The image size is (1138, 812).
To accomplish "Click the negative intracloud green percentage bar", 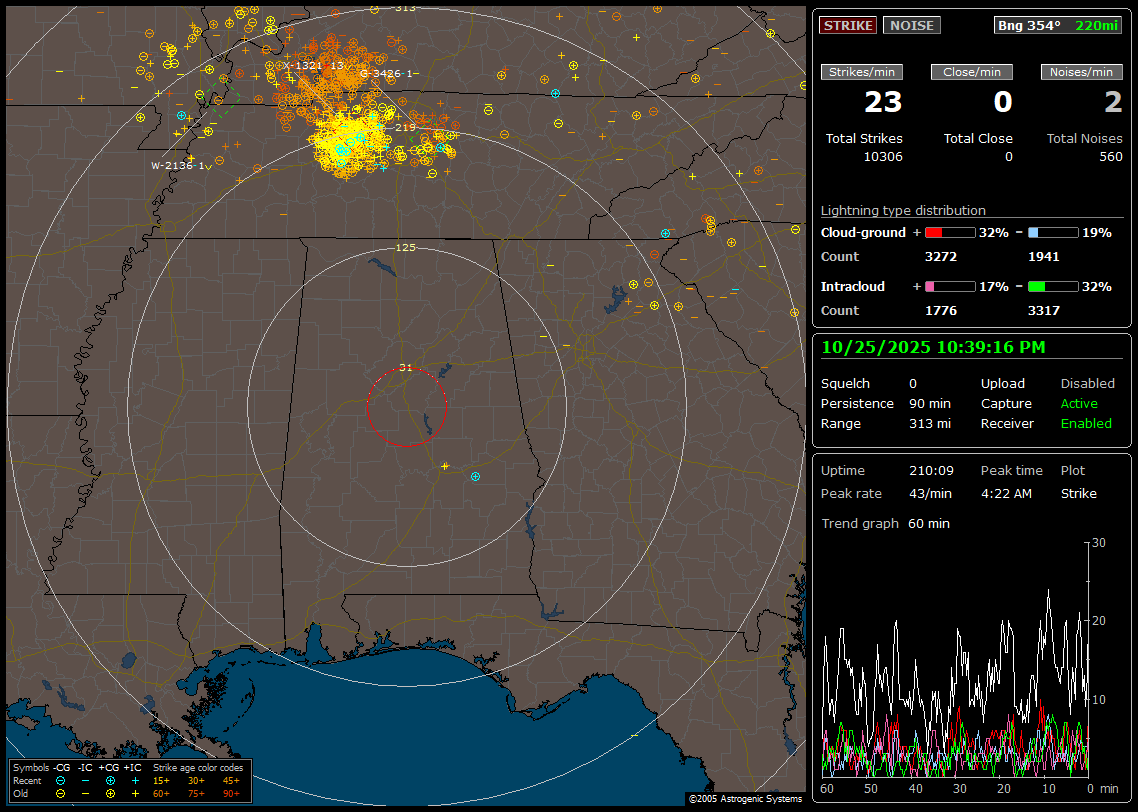I will click(1053, 286).
